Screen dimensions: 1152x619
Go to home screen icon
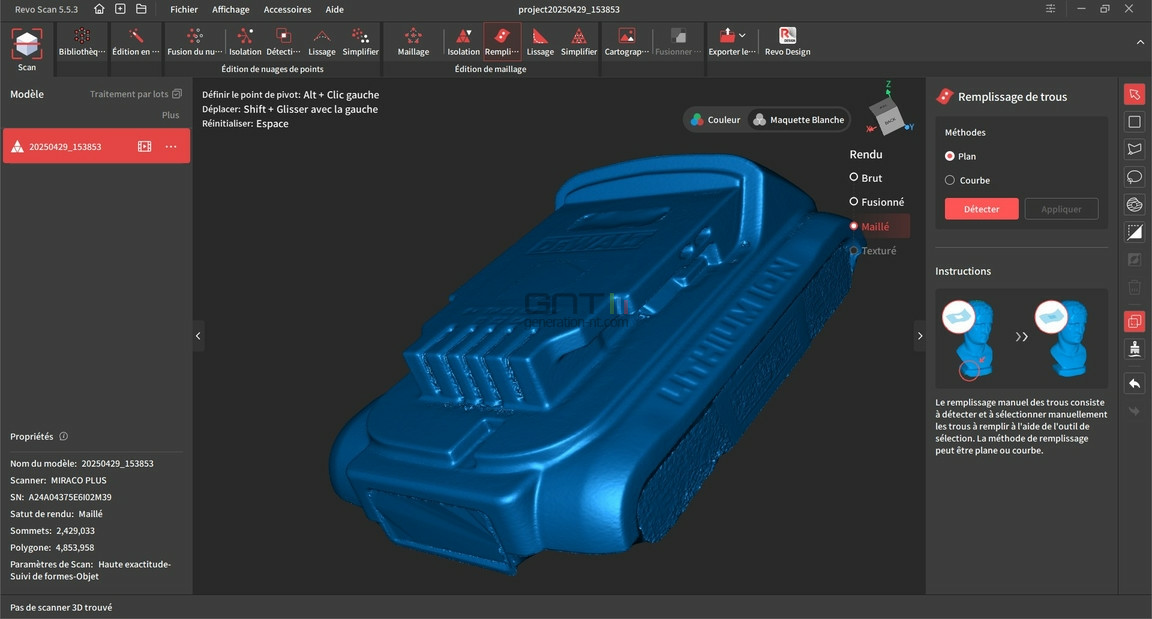point(99,9)
